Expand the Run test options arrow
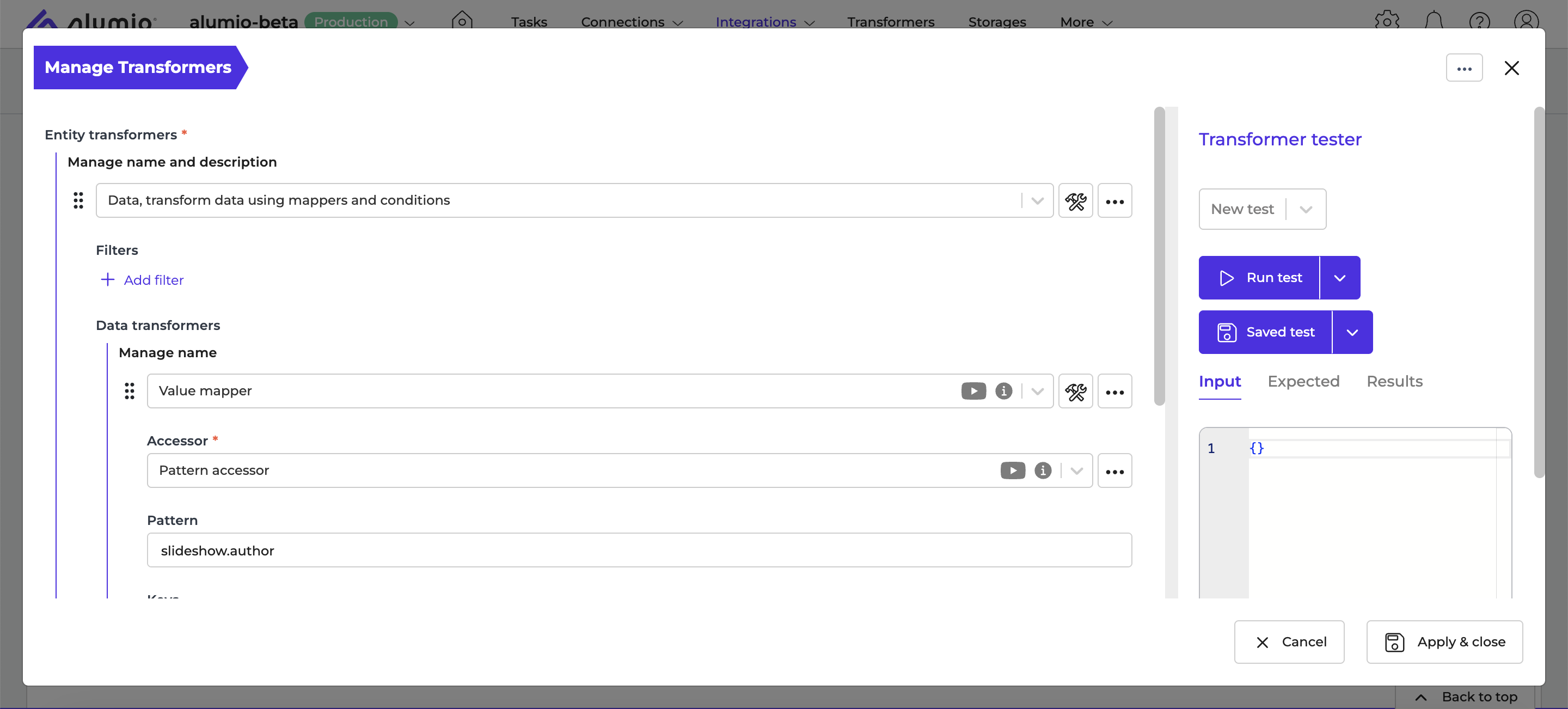Viewport: 1568px width, 709px height. pos(1339,278)
